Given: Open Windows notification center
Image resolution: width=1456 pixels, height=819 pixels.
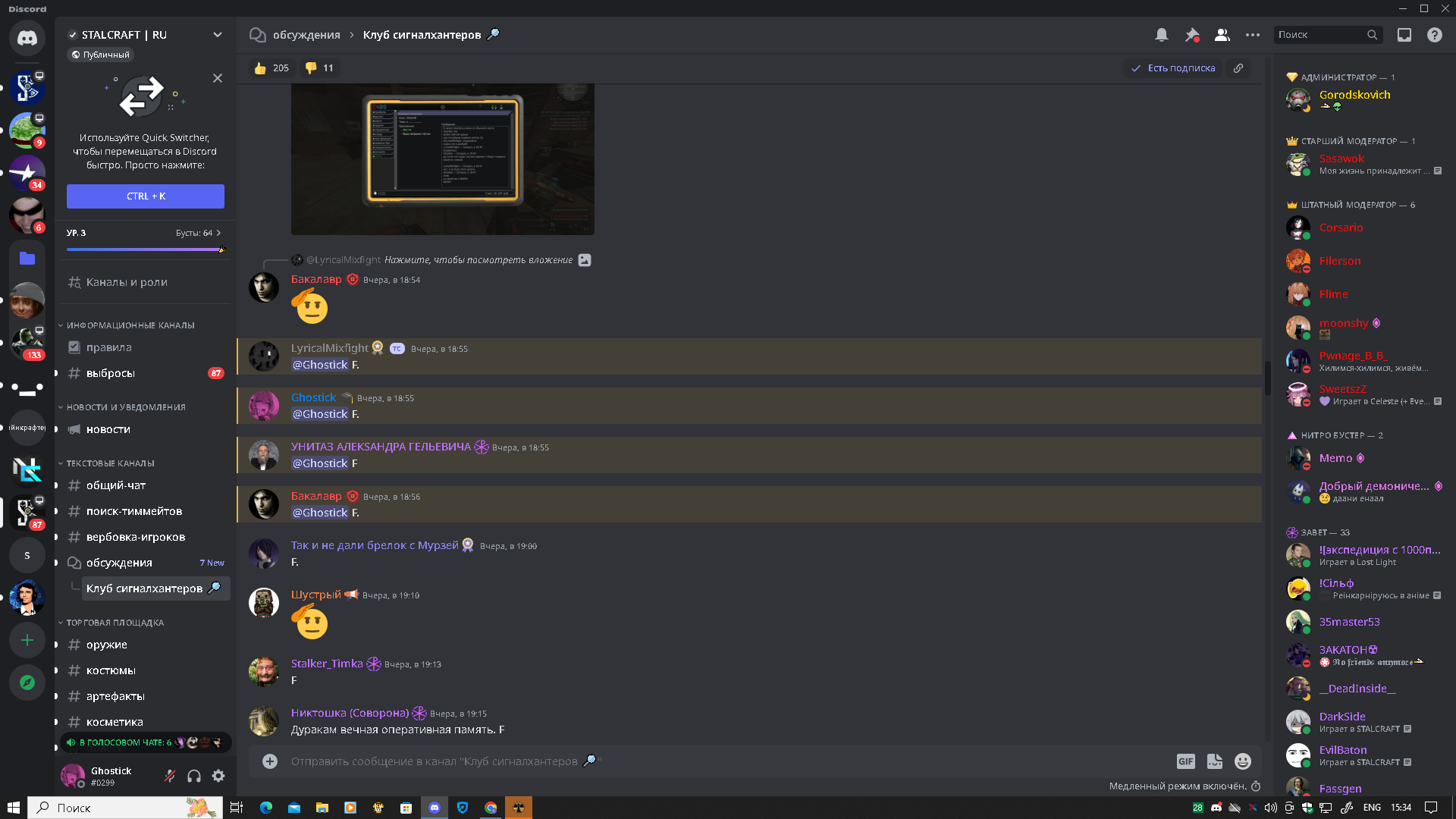Looking at the screenshot, I should point(1431,808).
